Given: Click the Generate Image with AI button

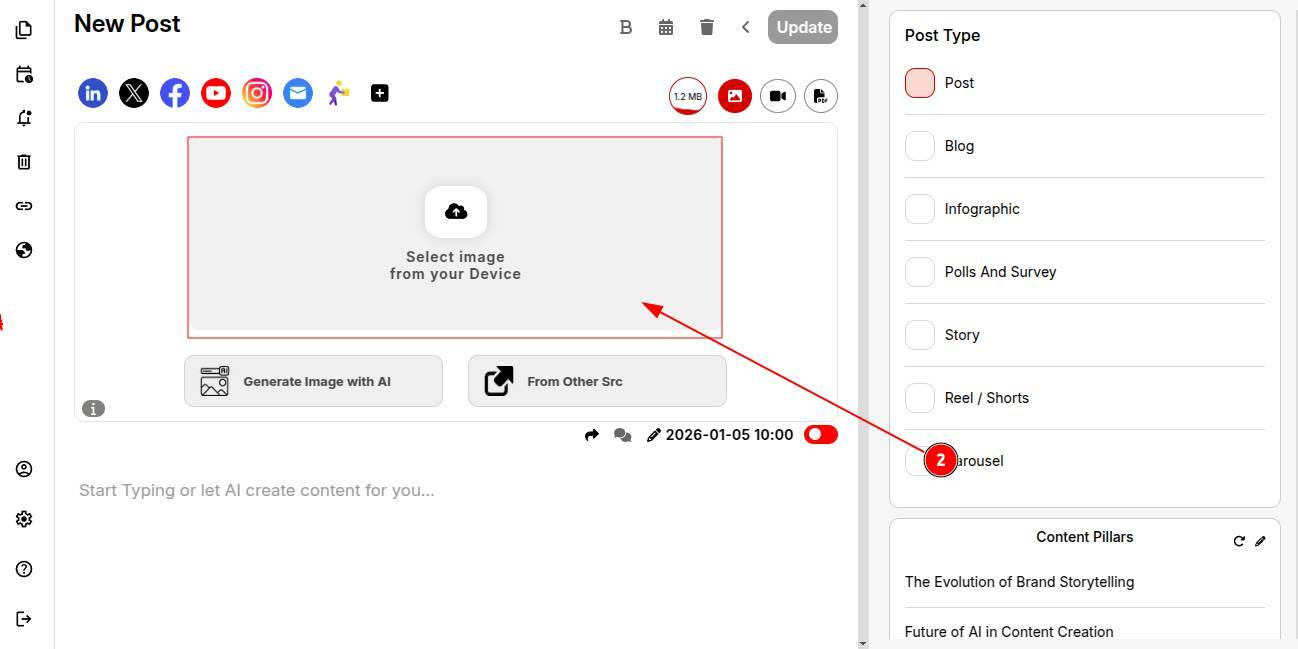Looking at the screenshot, I should 313,381.
